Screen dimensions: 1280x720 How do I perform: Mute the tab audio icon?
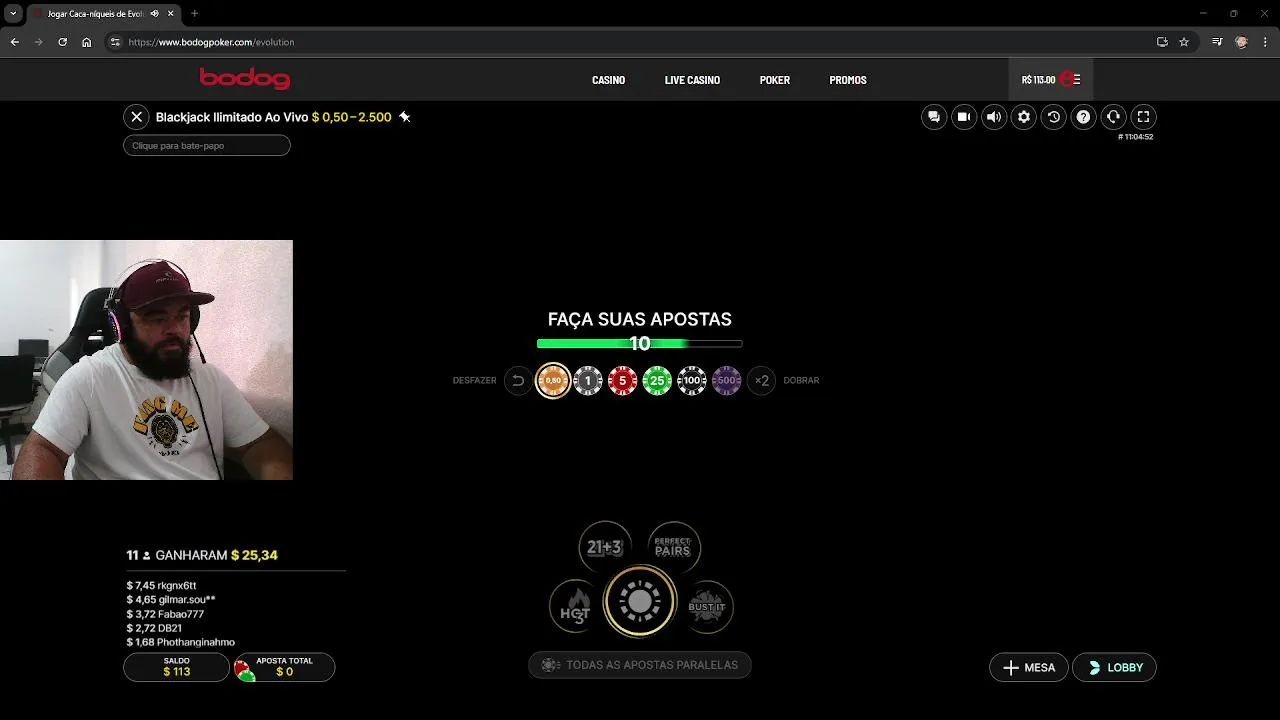(x=154, y=14)
